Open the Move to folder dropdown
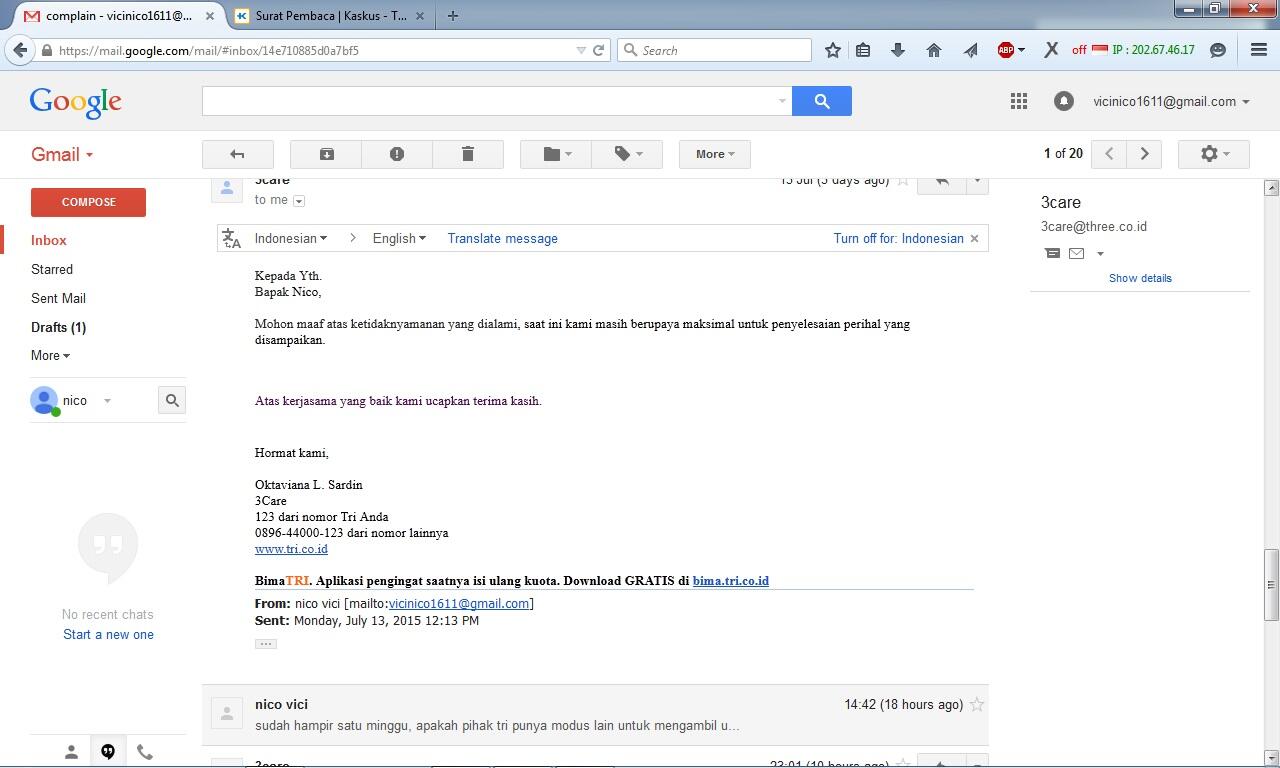 pyautogui.click(x=556, y=154)
